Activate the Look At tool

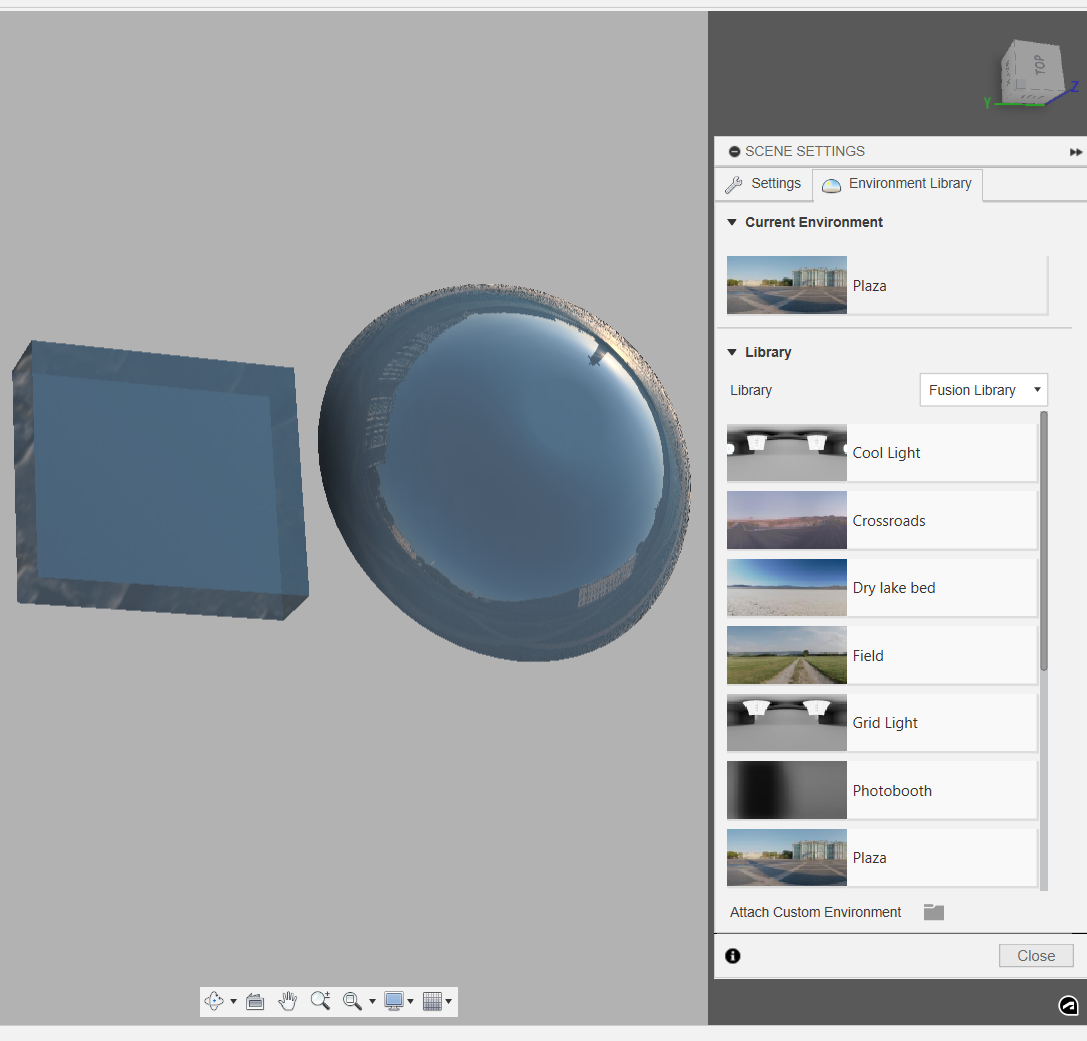click(255, 1001)
